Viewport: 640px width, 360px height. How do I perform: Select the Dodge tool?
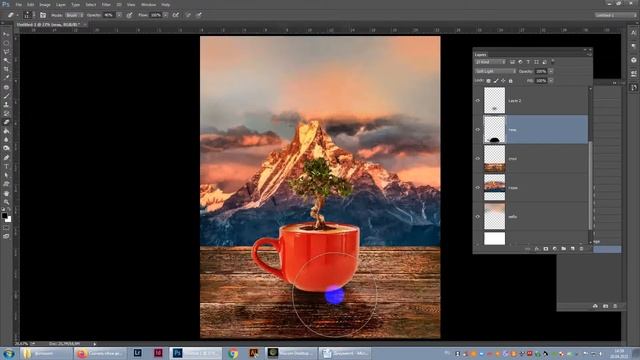point(6,148)
